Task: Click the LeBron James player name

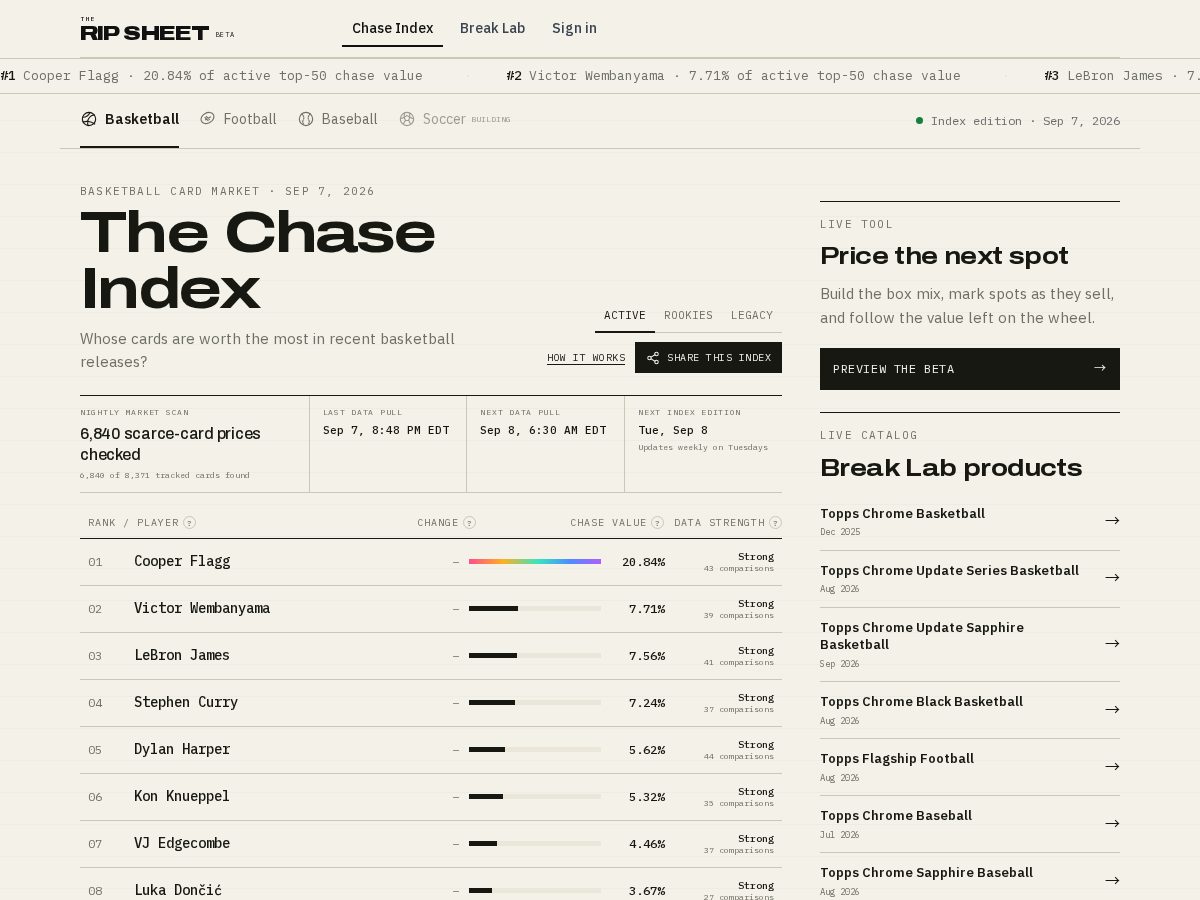Action: [x=182, y=655]
